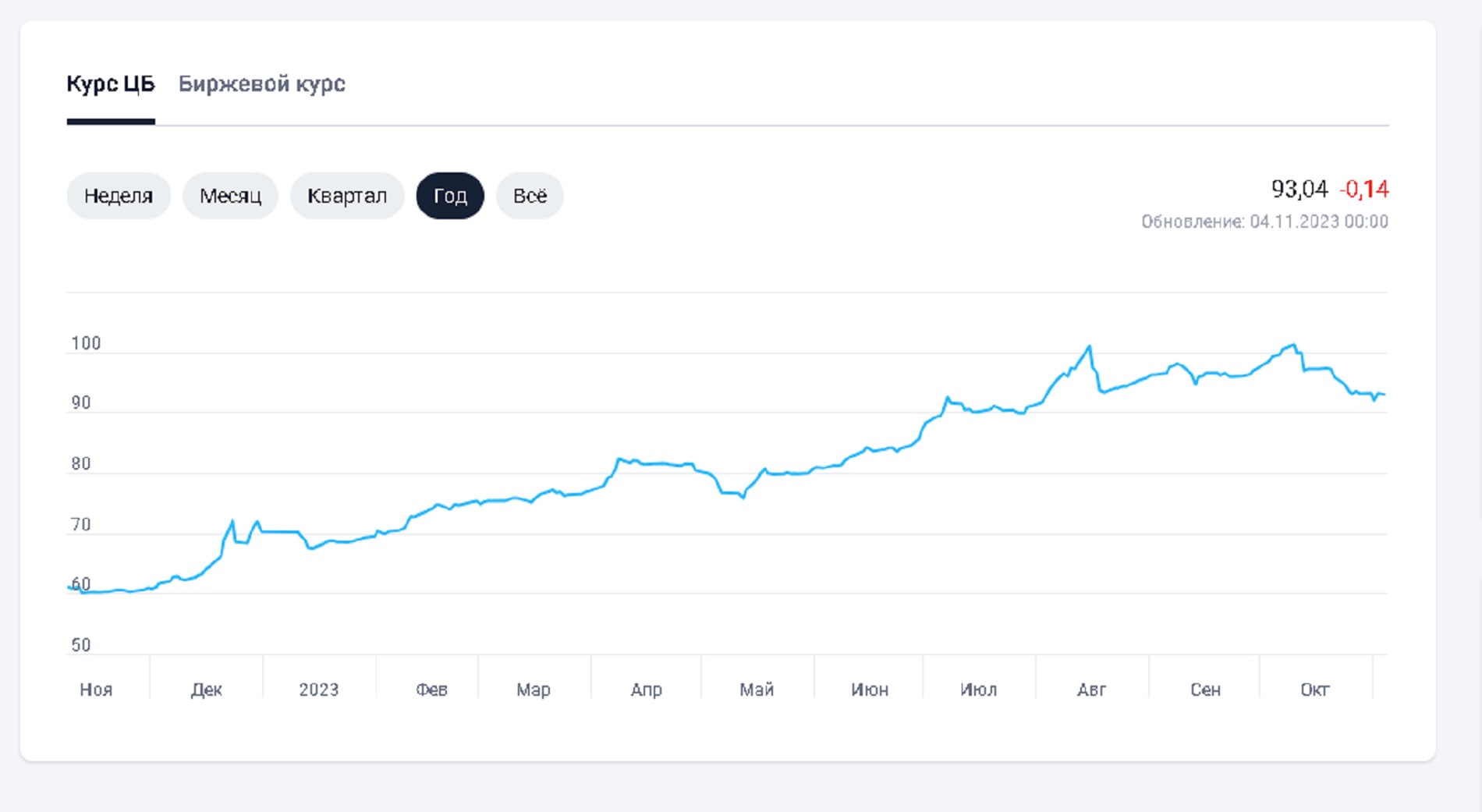Click the 2023 x-axis label
Viewport: 1482px width, 812px height.
[319, 690]
